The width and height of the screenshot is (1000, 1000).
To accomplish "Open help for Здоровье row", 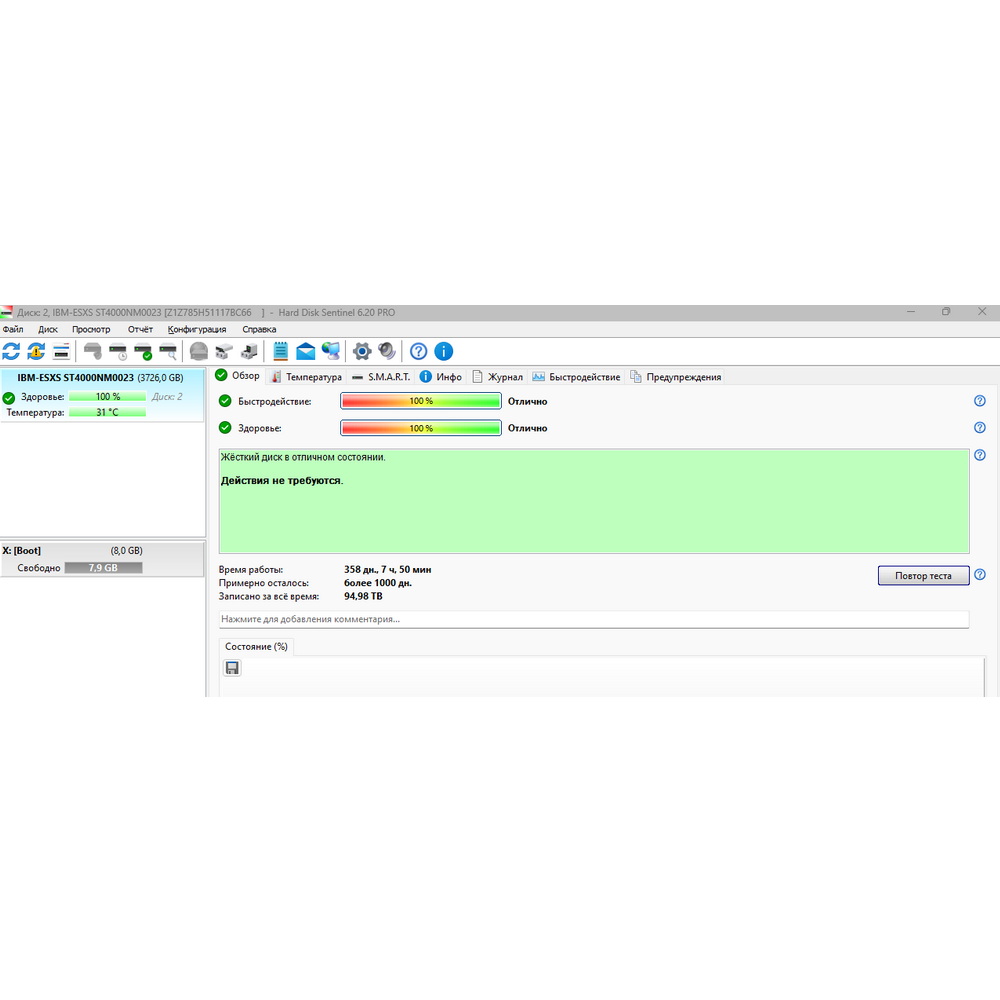I will tap(980, 427).
